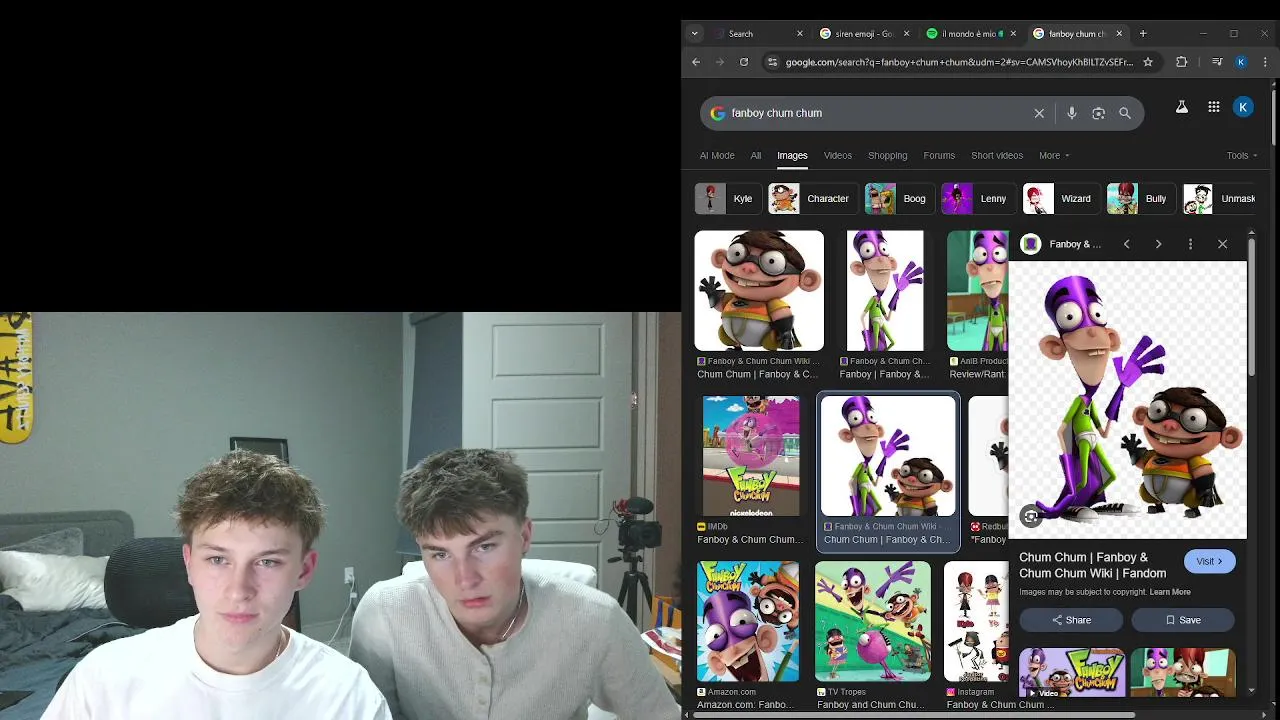This screenshot has width=1280, height=720.
Task: Open Chrome three-dot menu
Action: pos(1266,62)
